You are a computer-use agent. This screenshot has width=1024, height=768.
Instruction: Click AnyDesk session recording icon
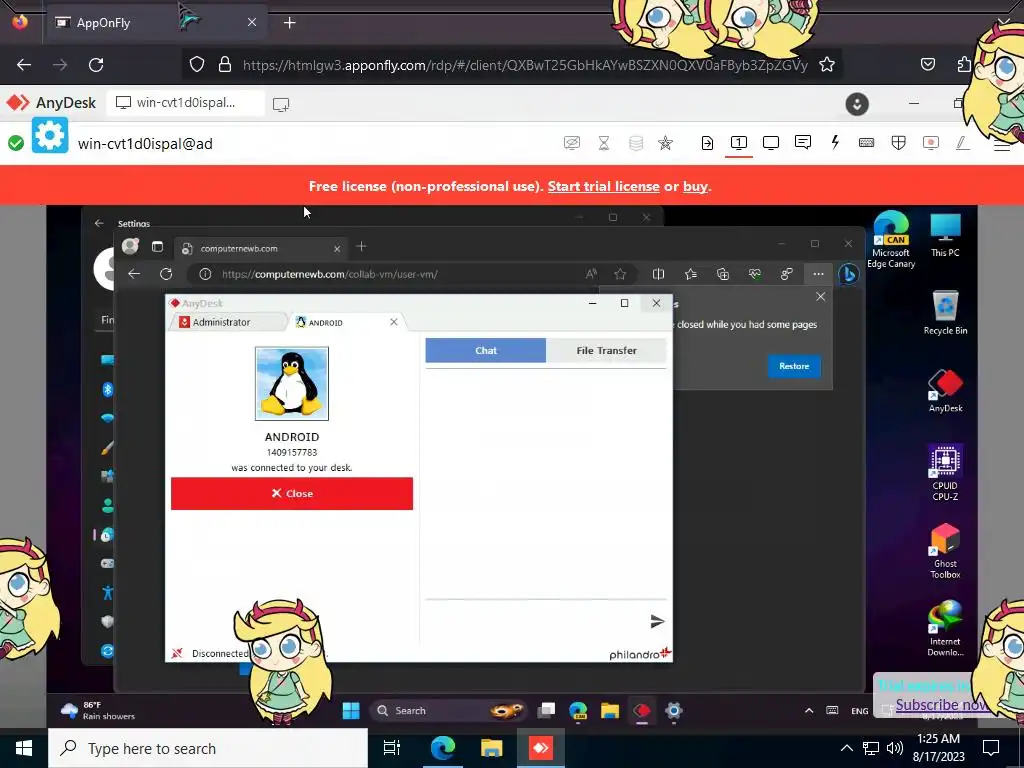931,143
